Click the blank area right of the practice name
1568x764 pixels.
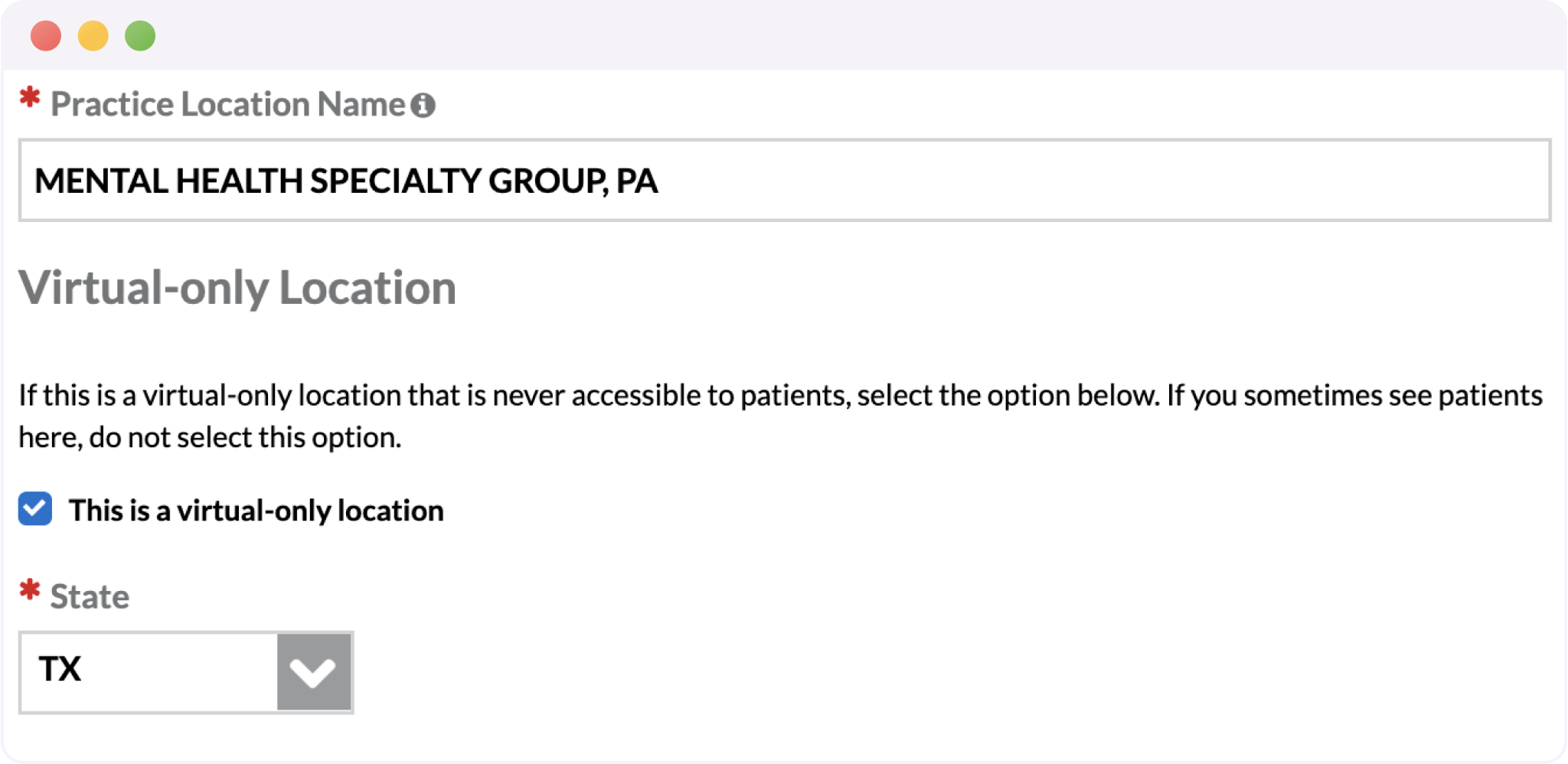pyautogui.click(x=1102, y=181)
